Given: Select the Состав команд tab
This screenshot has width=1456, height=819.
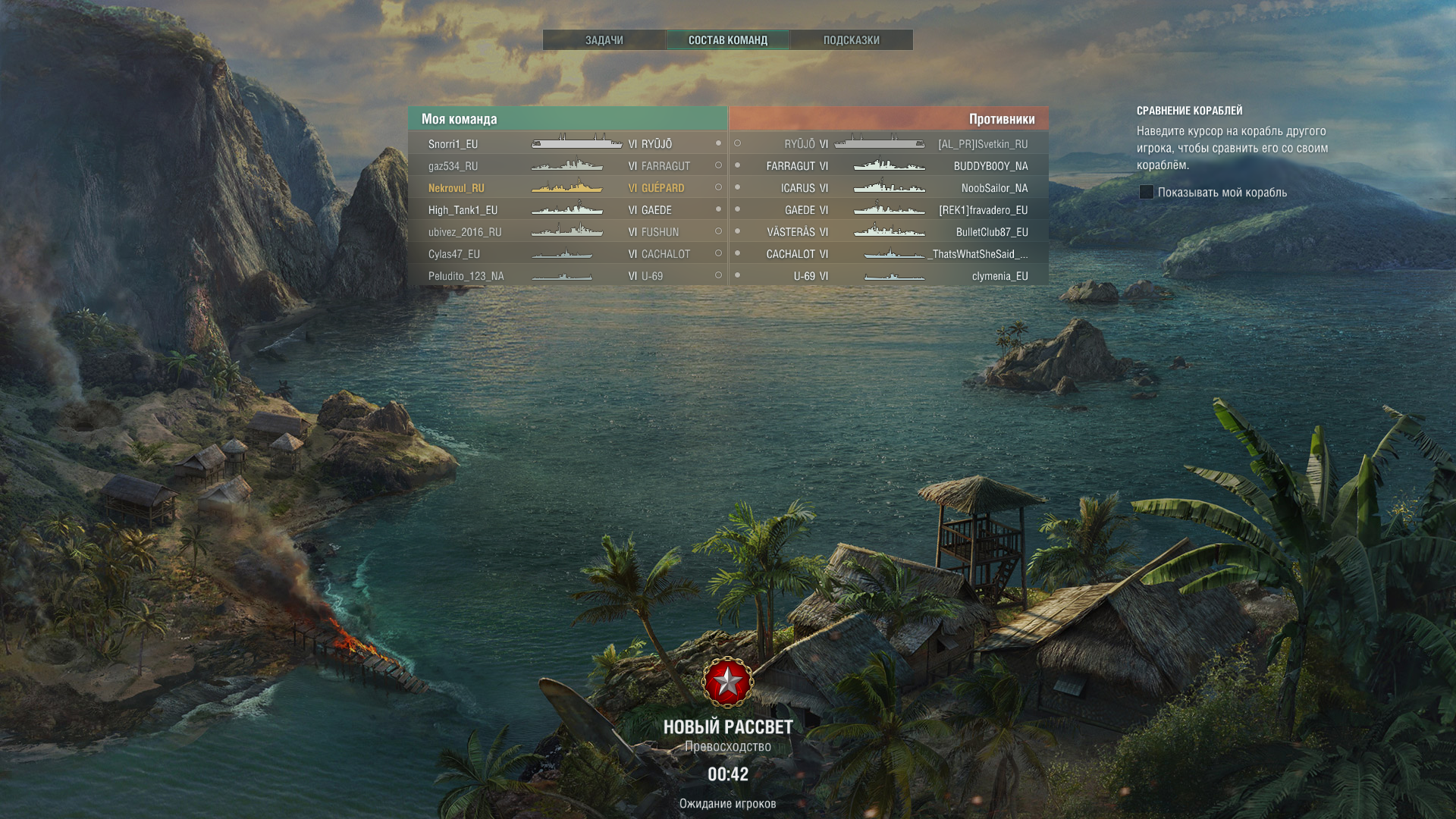Looking at the screenshot, I should [728, 40].
